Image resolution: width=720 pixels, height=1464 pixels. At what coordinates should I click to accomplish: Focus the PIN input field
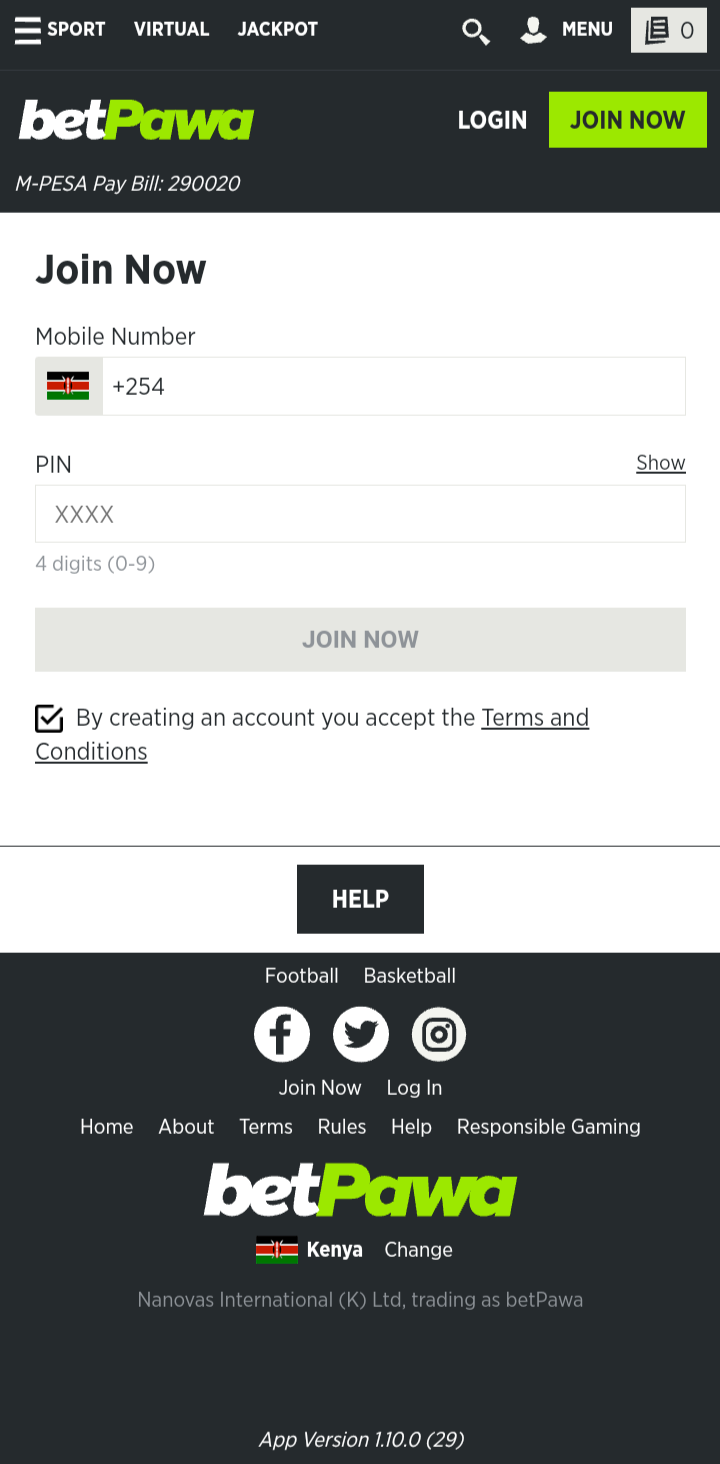tap(360, 514)
